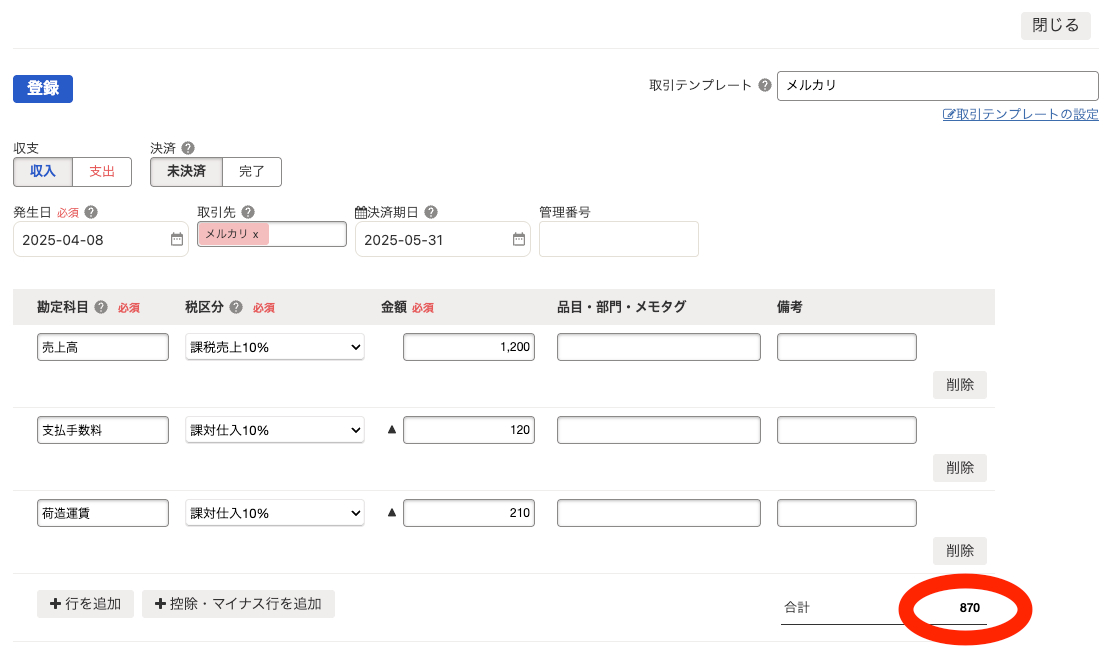Click the external link icon on 取引テンプレートの設定
Viewport: 1109px width, 654px height.
click(x=948, y=114)
